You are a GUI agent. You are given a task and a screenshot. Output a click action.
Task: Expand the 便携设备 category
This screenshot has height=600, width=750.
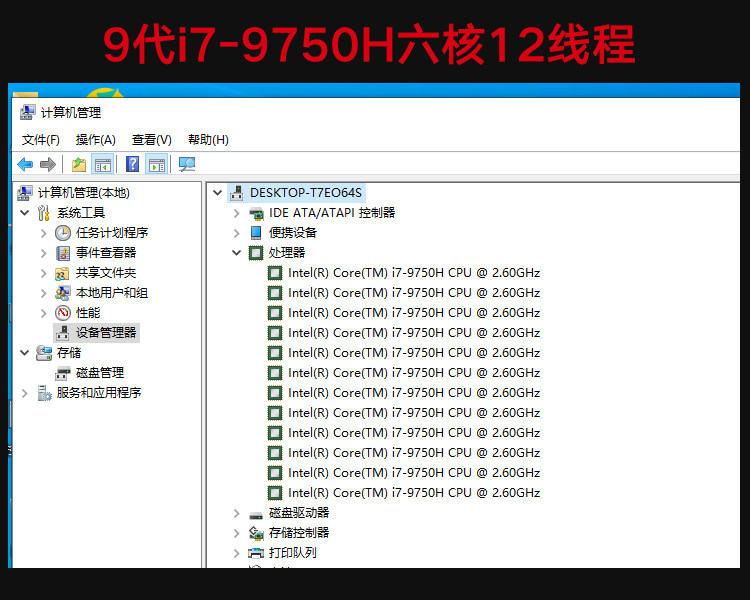pos(236,233)
